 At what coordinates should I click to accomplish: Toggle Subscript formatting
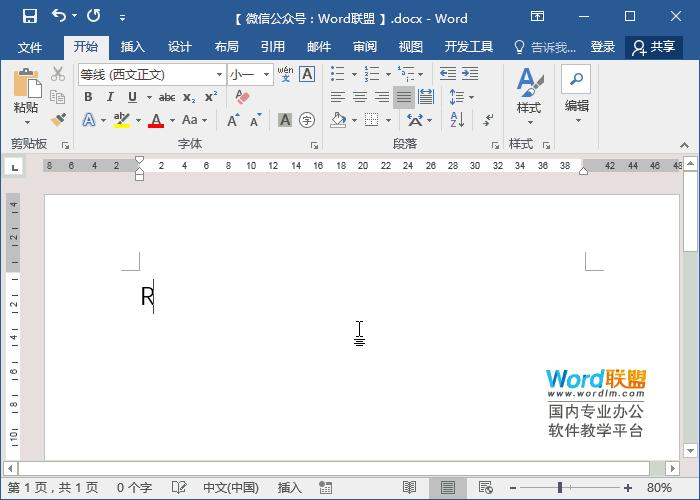[189, 97]
